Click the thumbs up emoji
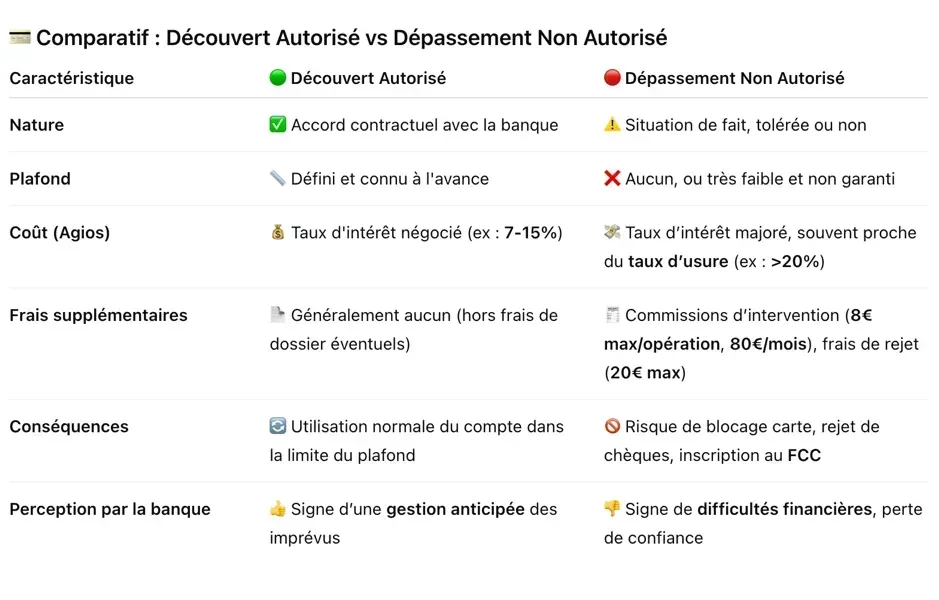This screenshot has height=600, width=939. pos(278,509)
